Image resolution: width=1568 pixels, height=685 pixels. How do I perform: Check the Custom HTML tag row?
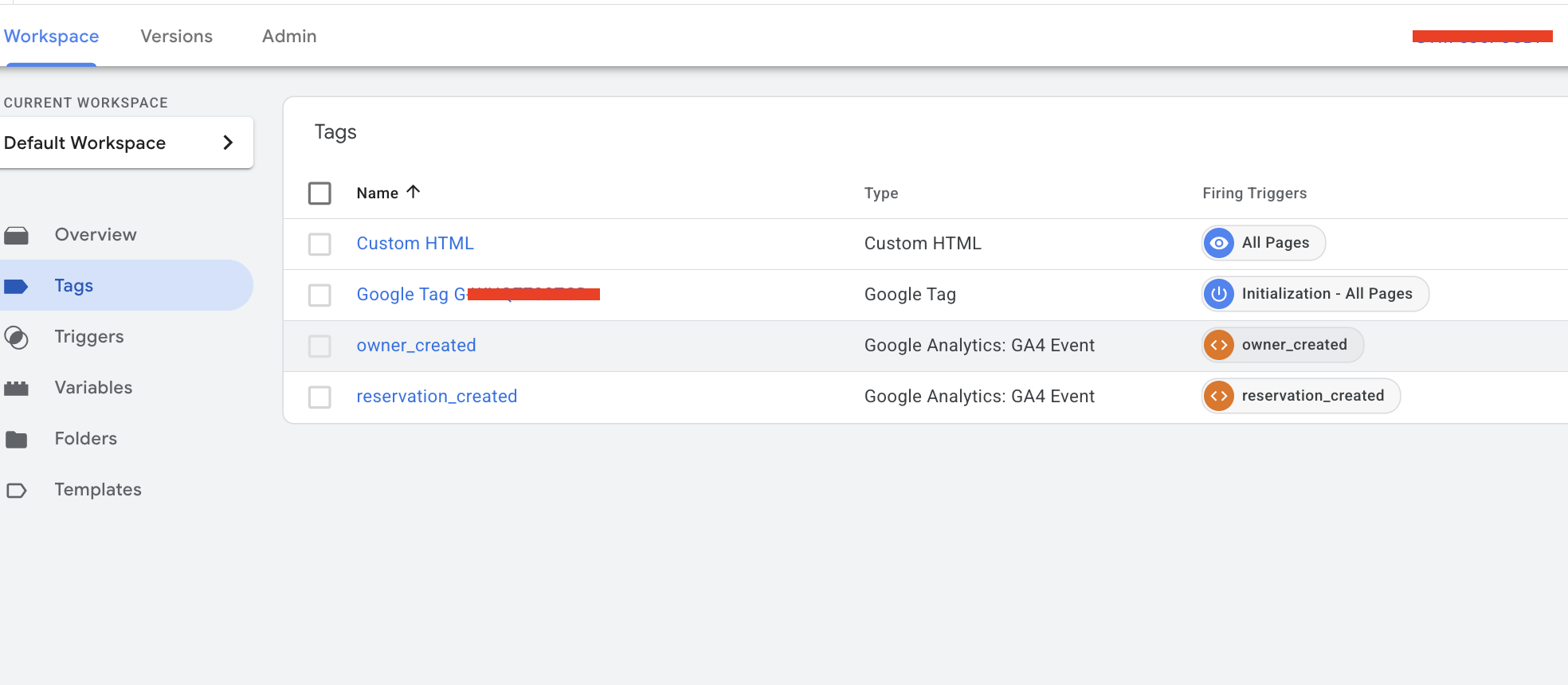coord(319,245)
